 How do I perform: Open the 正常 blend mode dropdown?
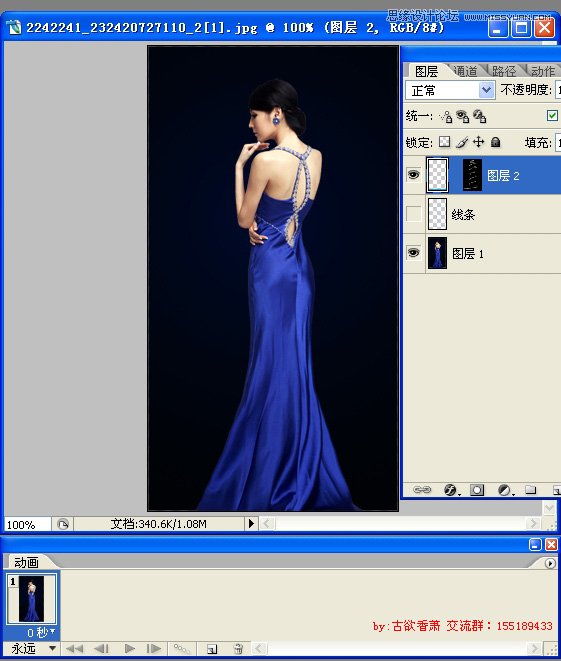point(450,90)
